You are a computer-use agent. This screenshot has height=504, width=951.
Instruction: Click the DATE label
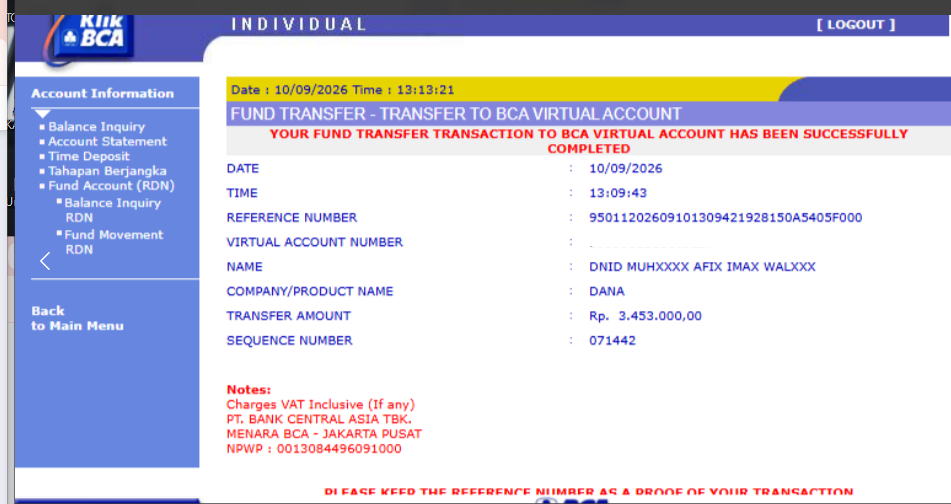243,168
